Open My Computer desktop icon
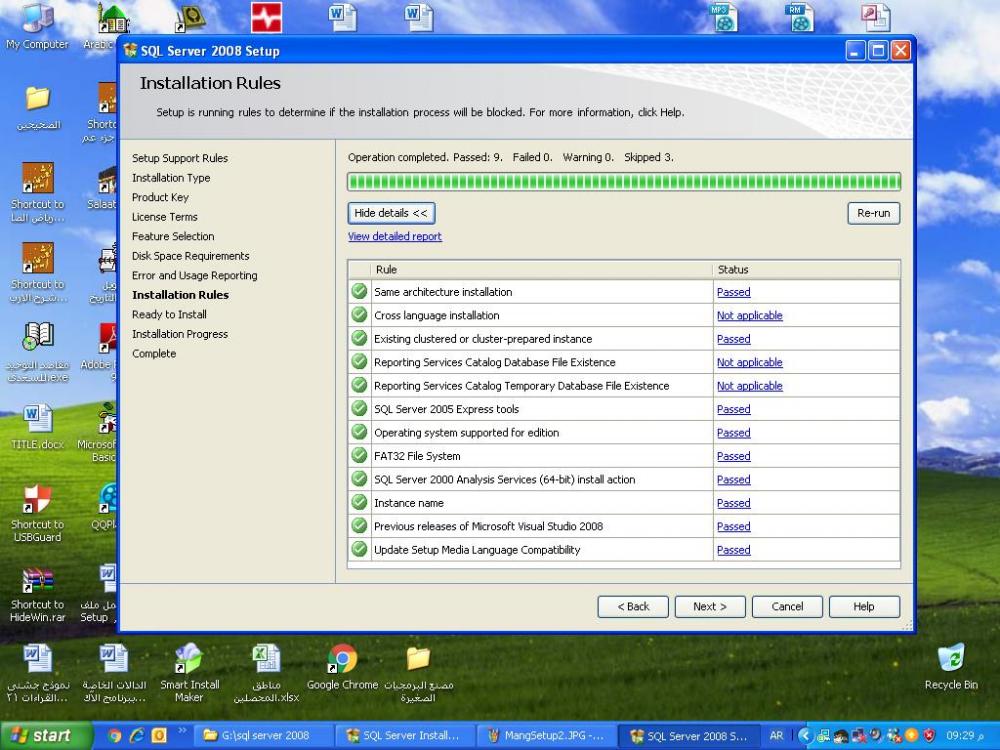1000x750 pixels. pos(37,26)
